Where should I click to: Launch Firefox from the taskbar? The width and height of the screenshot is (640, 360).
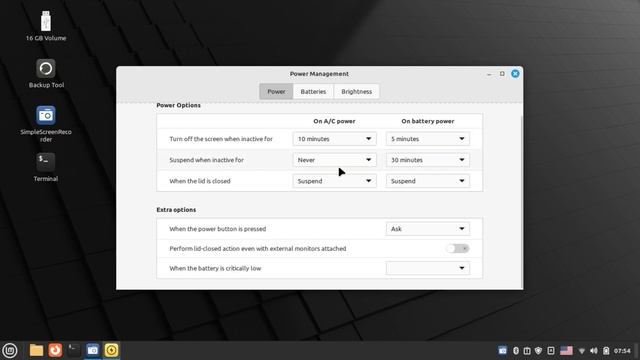coord(55,350)
